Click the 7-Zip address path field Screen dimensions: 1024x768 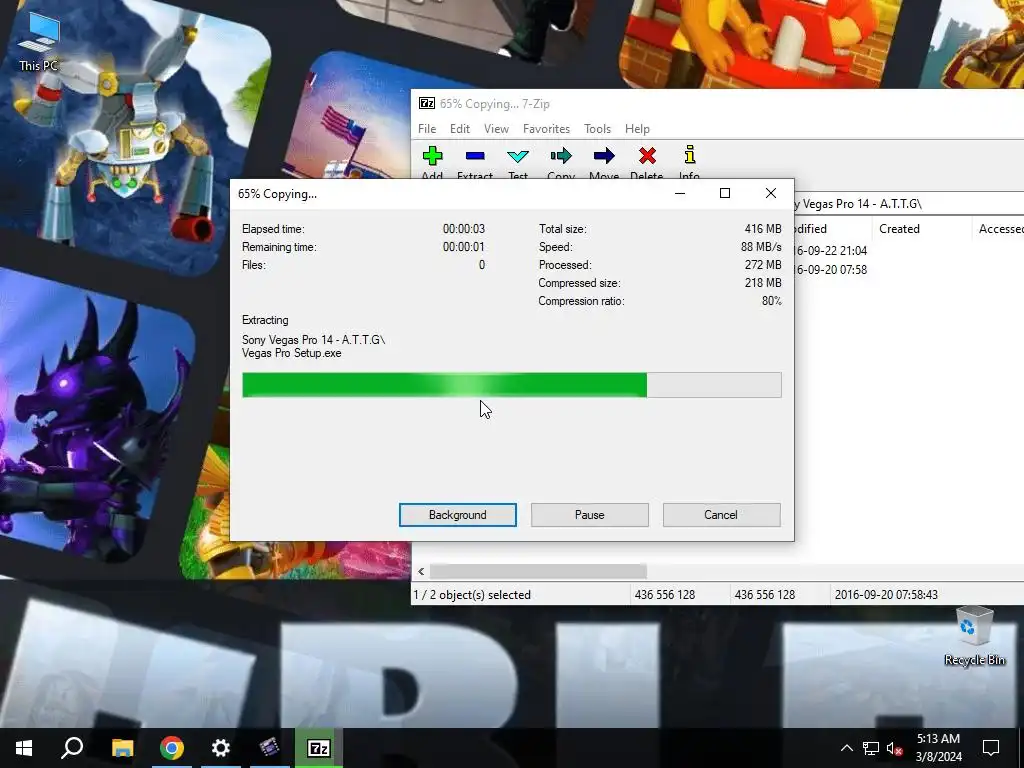click(908, 204)
